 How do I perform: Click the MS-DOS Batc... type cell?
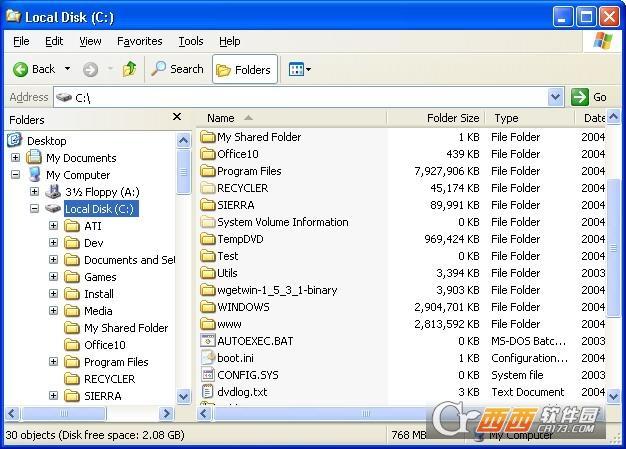click(x=529, y=341)
